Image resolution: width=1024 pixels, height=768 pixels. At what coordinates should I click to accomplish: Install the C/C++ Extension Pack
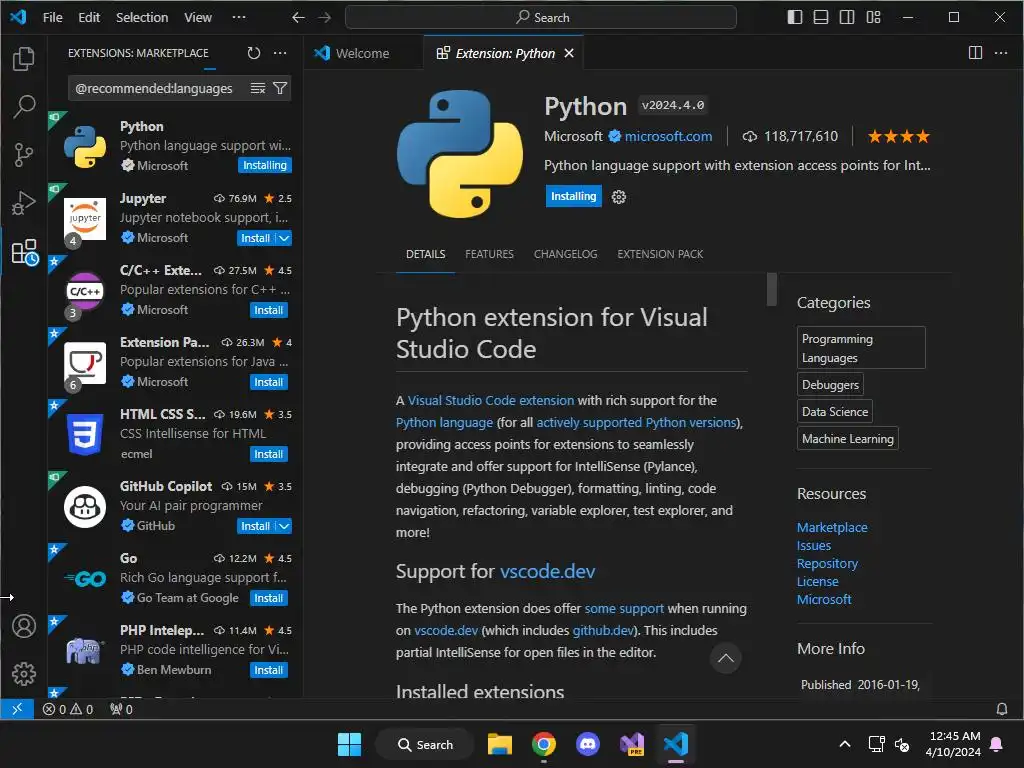[268, 310]
